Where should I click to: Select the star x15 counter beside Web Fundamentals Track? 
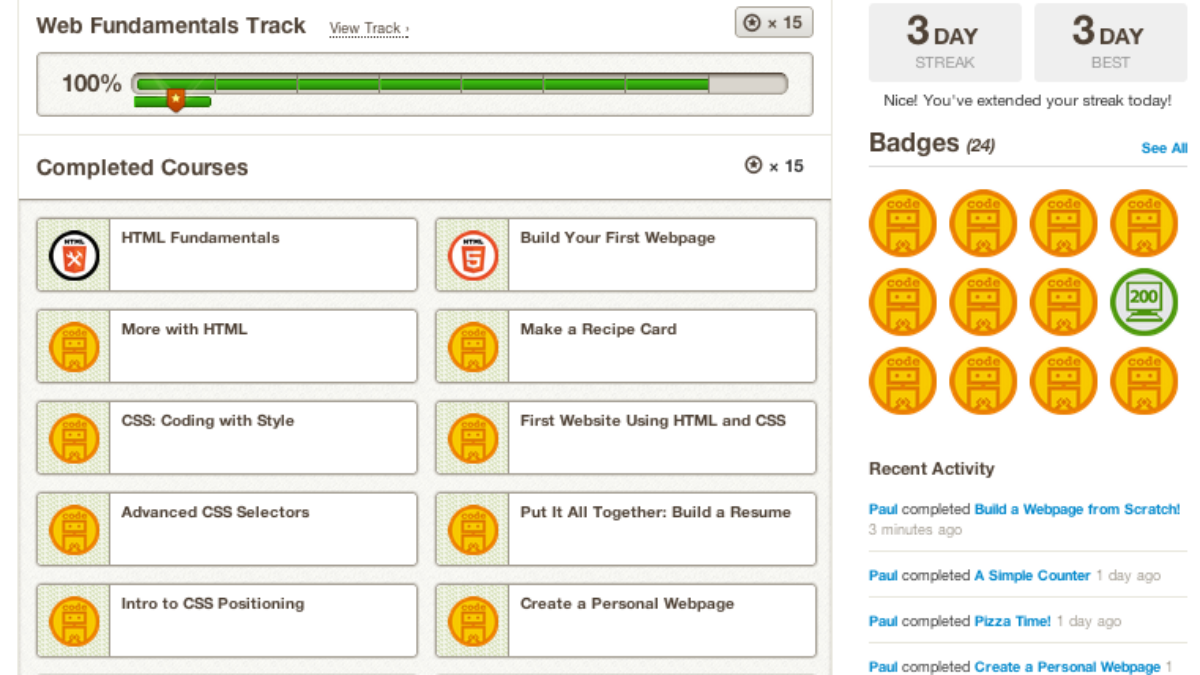[x=773, y=22]
